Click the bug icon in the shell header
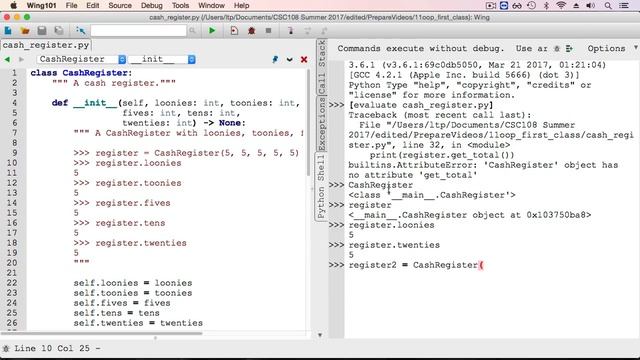640x360 pixels. (557, 49)
